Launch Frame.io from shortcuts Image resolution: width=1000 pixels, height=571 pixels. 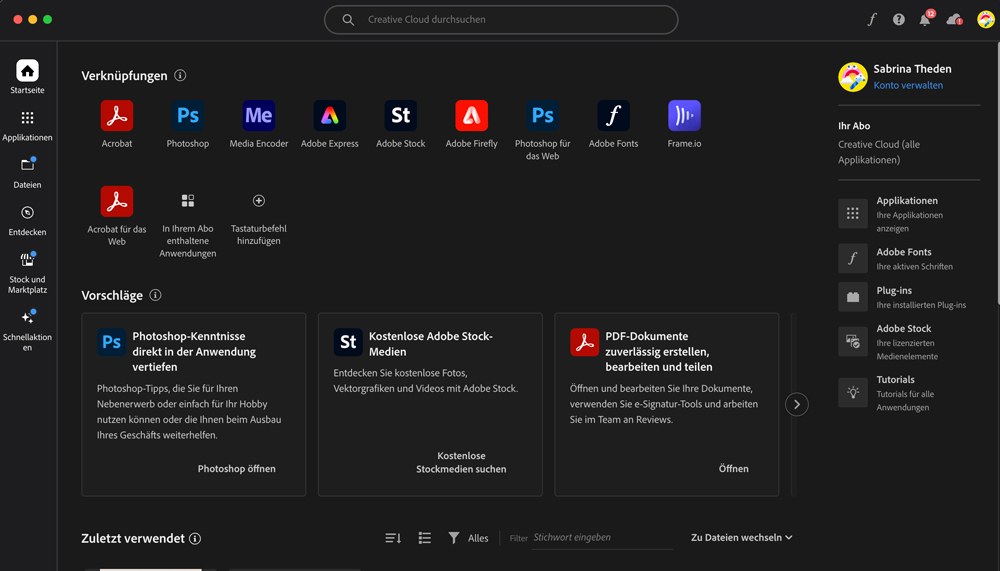click(x=684, y=116)
